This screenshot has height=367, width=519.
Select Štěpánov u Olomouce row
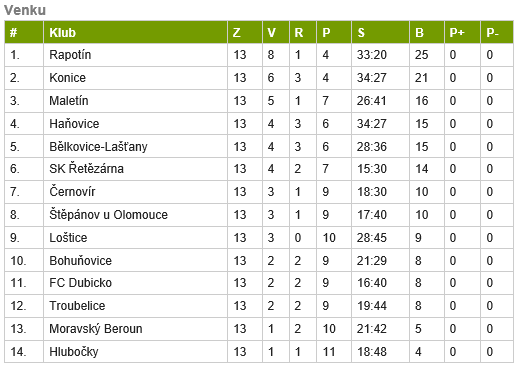point(259,215)
